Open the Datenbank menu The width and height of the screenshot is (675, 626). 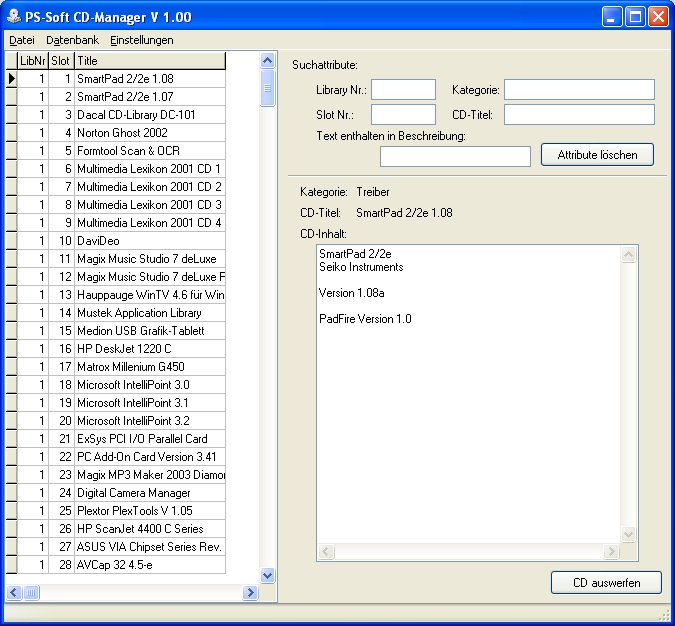[x=72, y=40]
